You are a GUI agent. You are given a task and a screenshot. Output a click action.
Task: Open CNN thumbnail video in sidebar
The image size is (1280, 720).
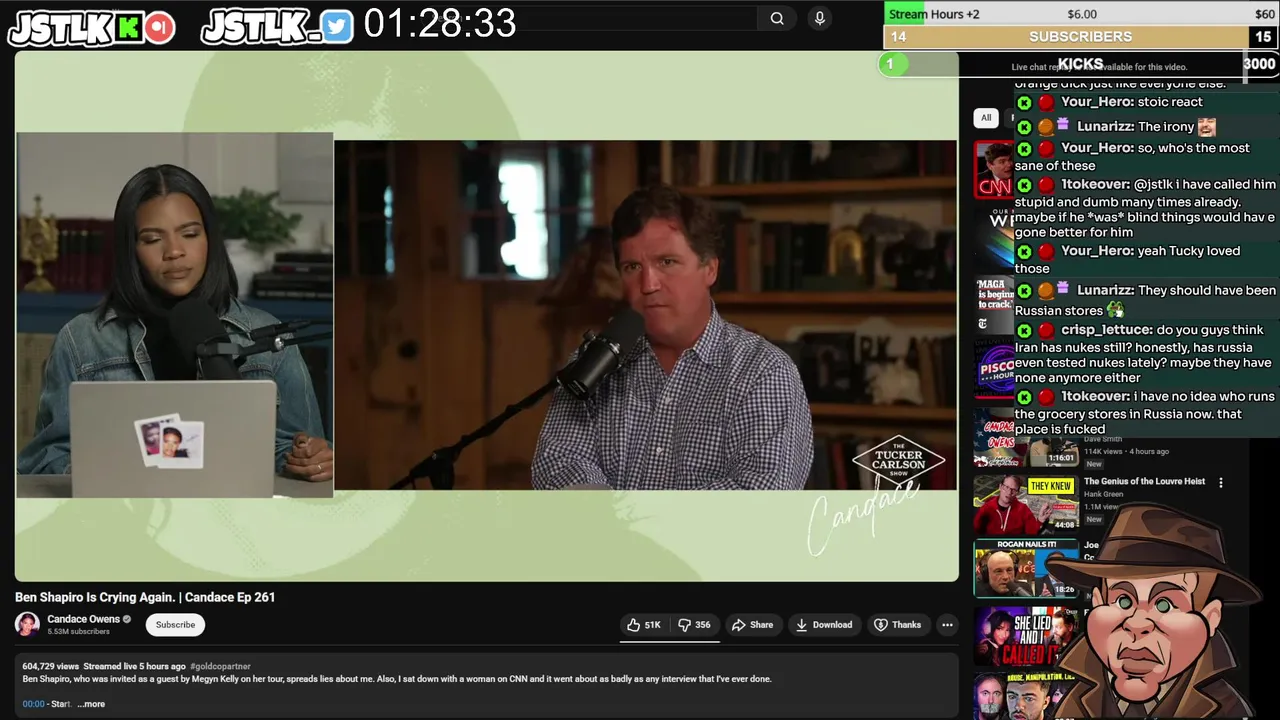point(994,170)
